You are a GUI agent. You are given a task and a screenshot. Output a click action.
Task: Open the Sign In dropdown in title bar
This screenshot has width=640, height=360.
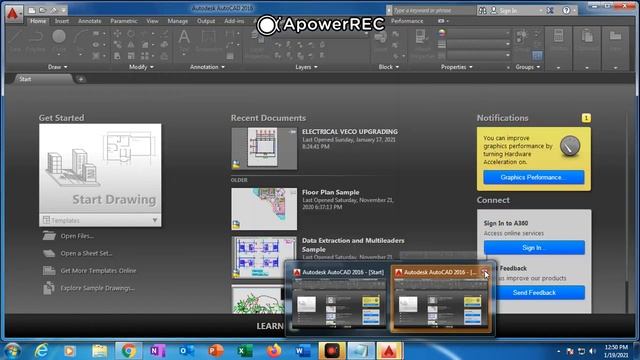coord(540,11)
